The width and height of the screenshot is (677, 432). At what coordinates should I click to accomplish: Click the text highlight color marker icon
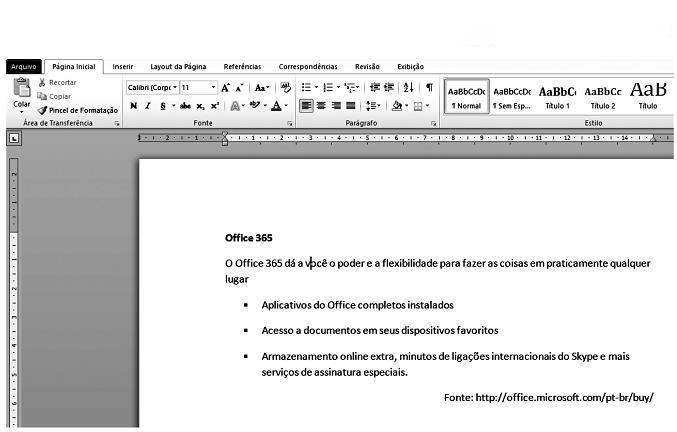tap(255, 105)
